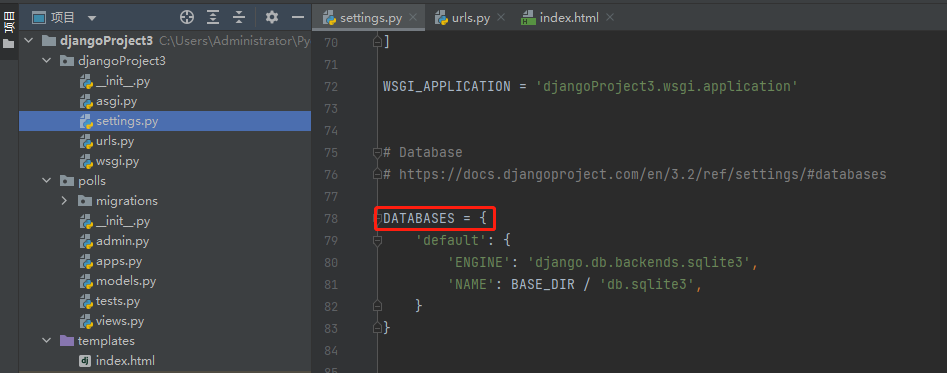947x373 pixels.
Task: Select the templates folder row
Action: tap(165, 340)
